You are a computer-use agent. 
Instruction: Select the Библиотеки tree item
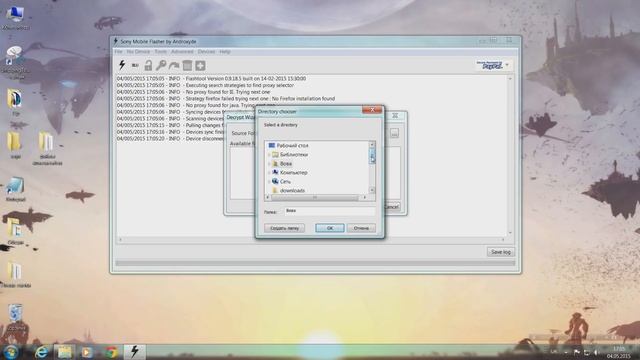click(x=294, y=154)
